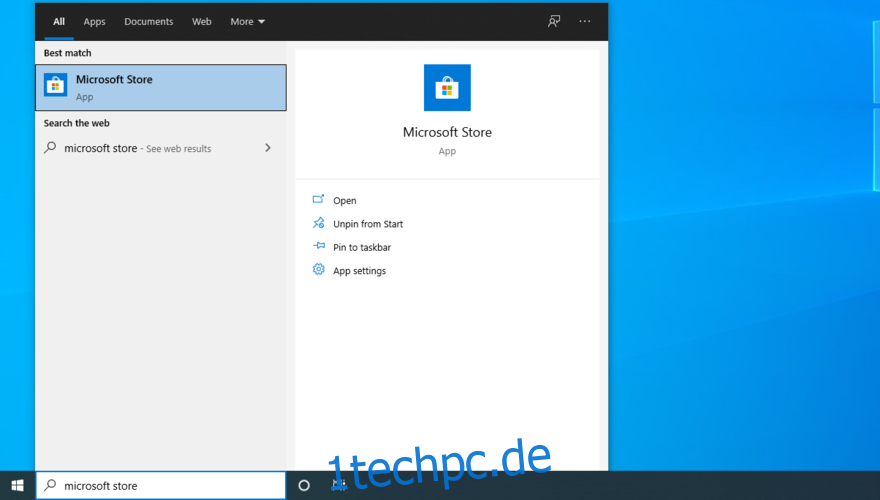The width and height of the screenshot is (880, 500).
Task: Open App settings
Action: pyautogui.click(x=360, y=271)
